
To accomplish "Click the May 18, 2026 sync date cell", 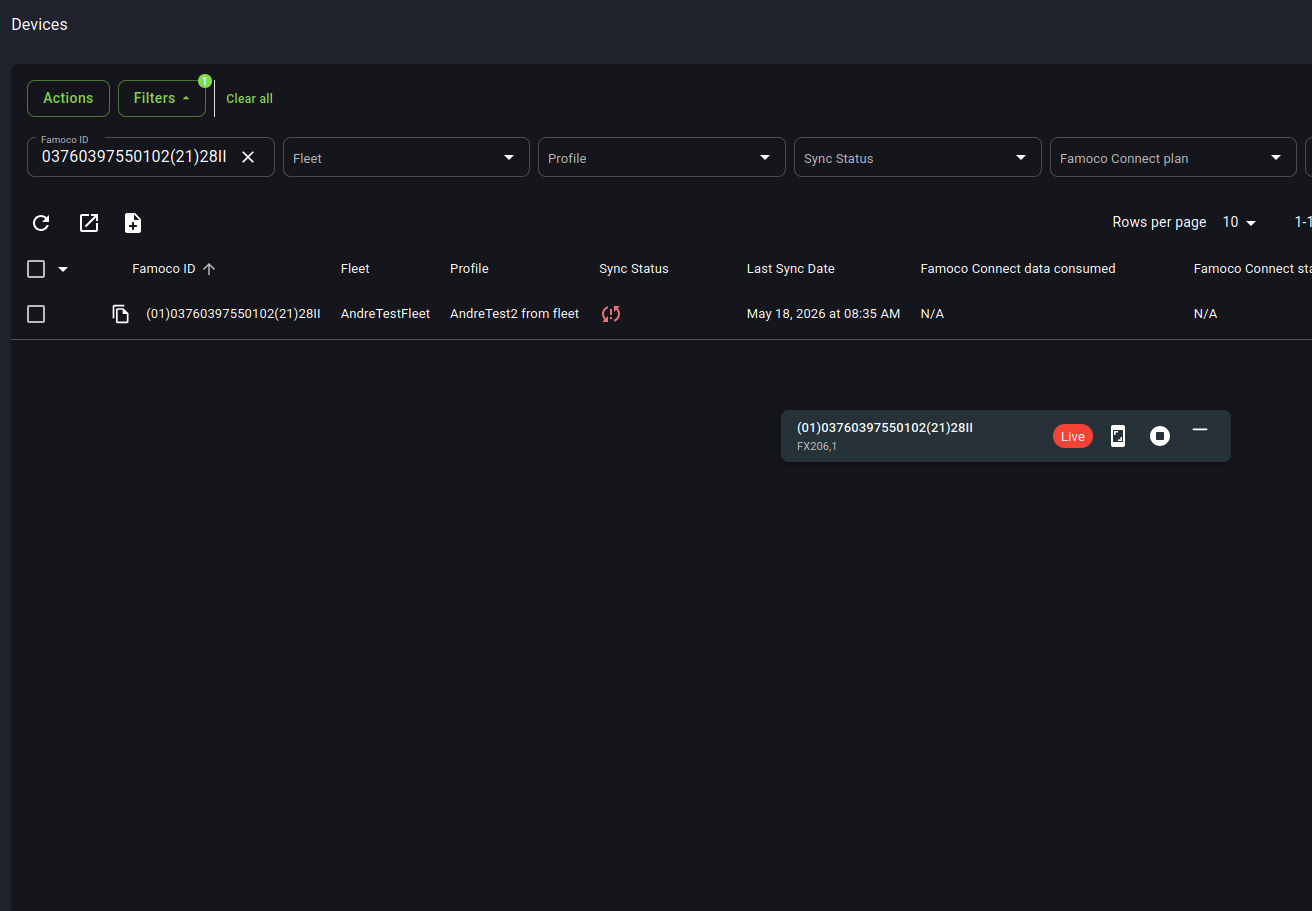I will pyautogui.click(x=823, y=314).
